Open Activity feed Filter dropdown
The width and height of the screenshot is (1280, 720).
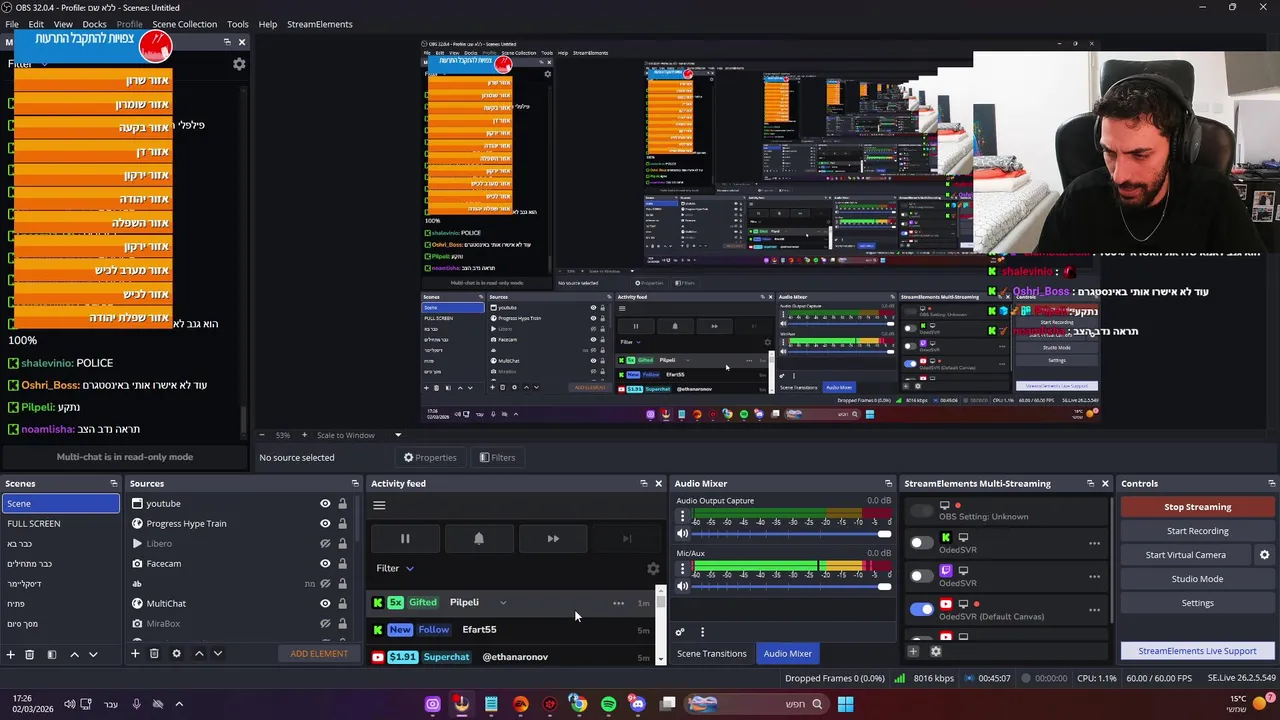click(x=395, y=568)
